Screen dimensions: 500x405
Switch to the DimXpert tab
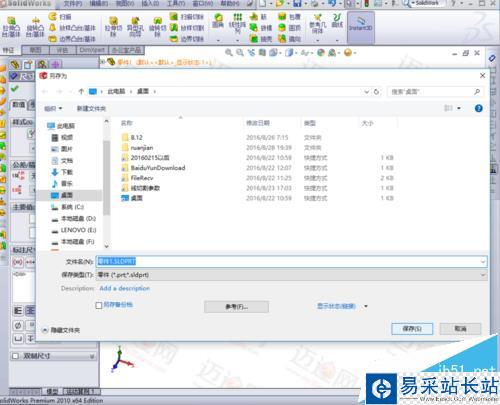(92, 50)
